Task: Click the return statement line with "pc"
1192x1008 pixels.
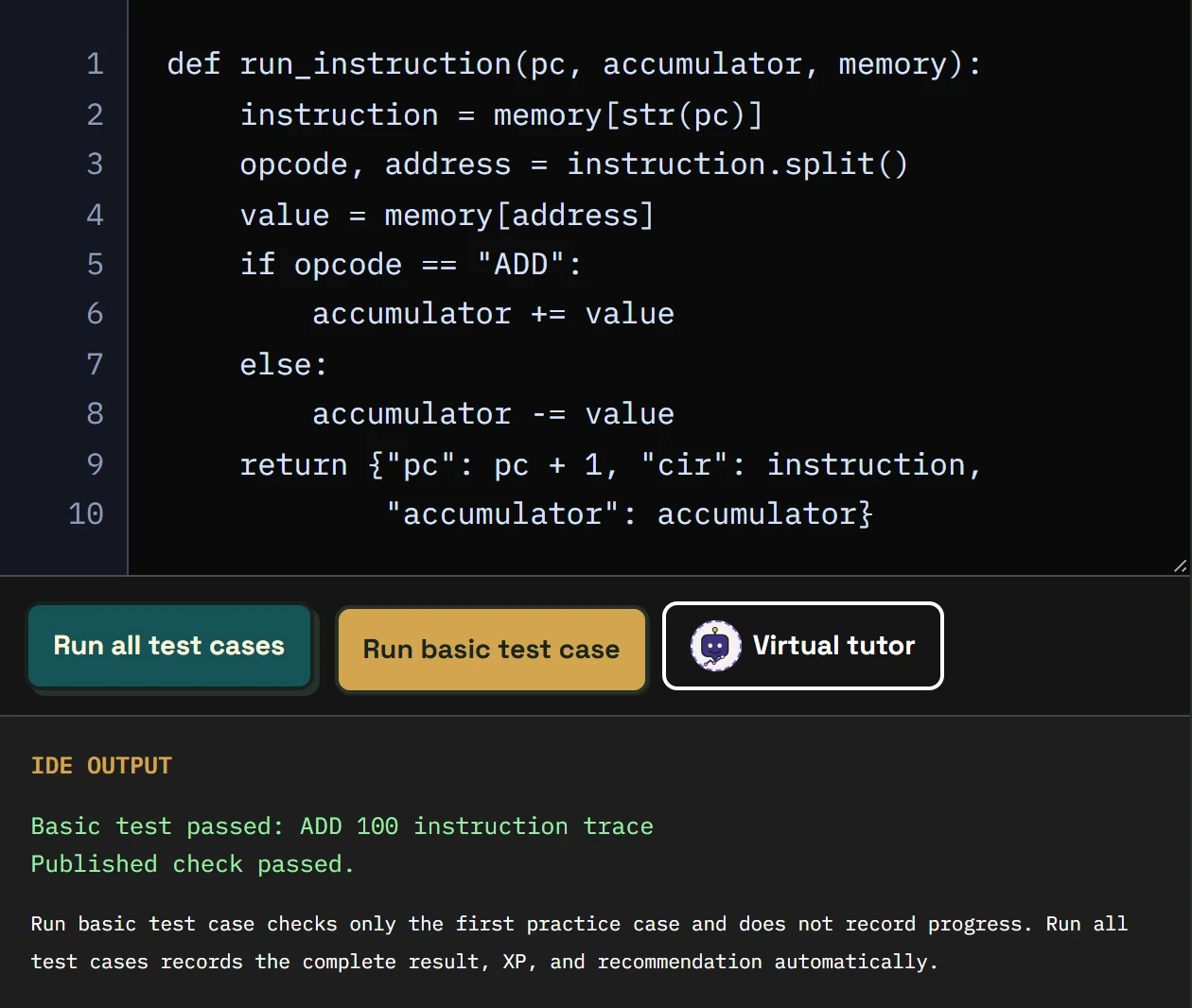Action: 611,464
